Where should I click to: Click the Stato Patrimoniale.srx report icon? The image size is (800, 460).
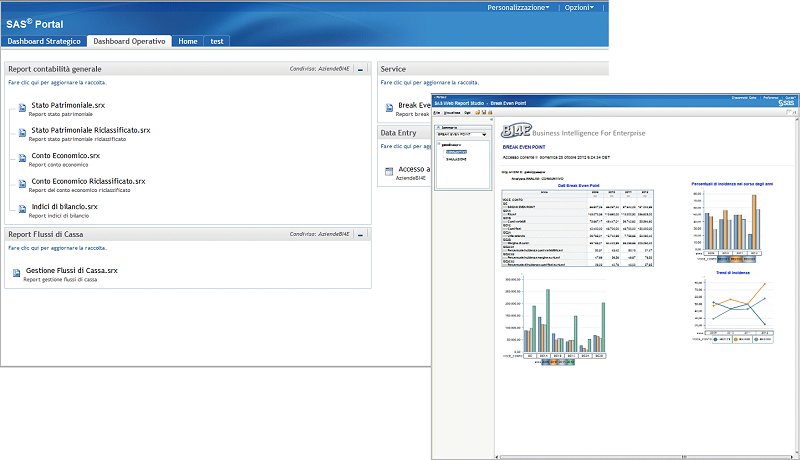pyautogui.click(x=22, y=108)
